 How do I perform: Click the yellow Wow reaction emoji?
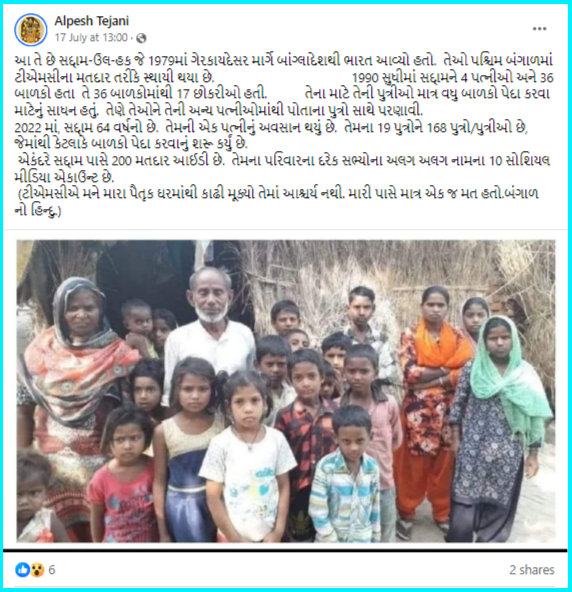click(x=36, y=570)
